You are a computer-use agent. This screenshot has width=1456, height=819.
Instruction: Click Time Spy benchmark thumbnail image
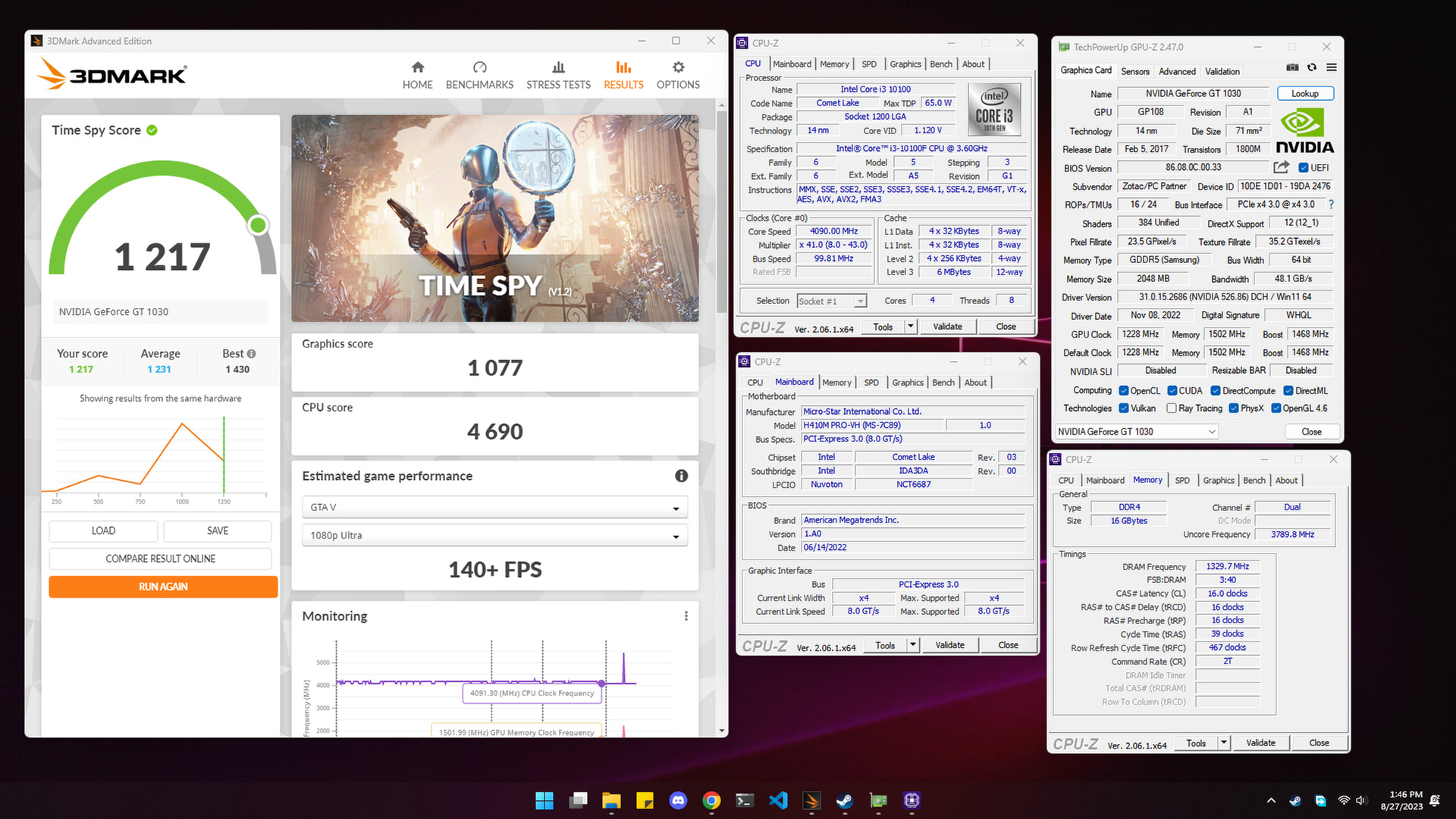(x=495, y=218)
